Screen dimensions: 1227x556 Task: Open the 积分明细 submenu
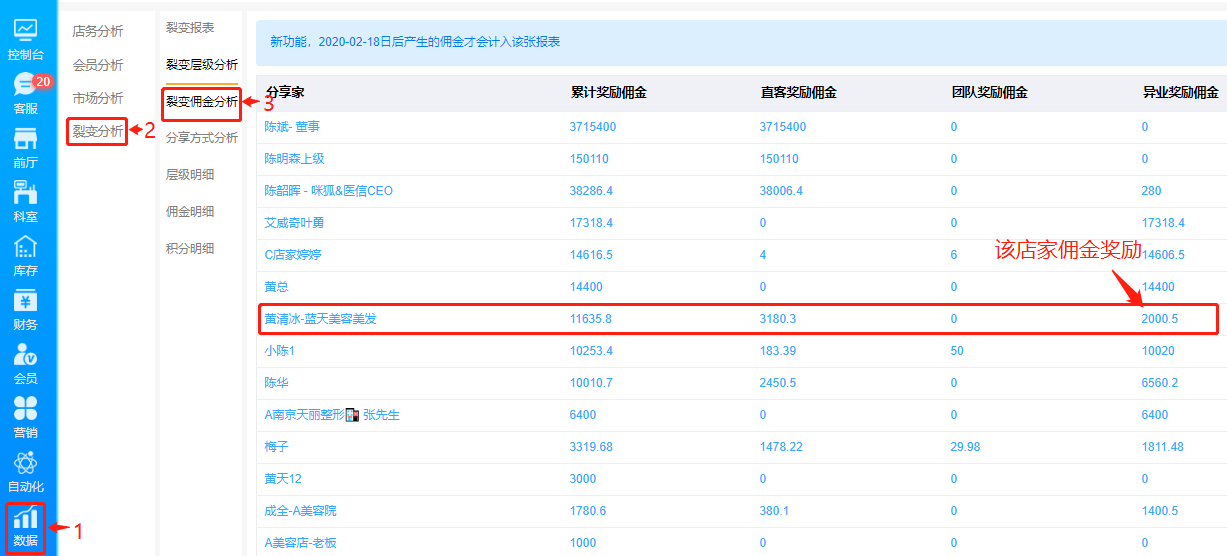point(190,248)
